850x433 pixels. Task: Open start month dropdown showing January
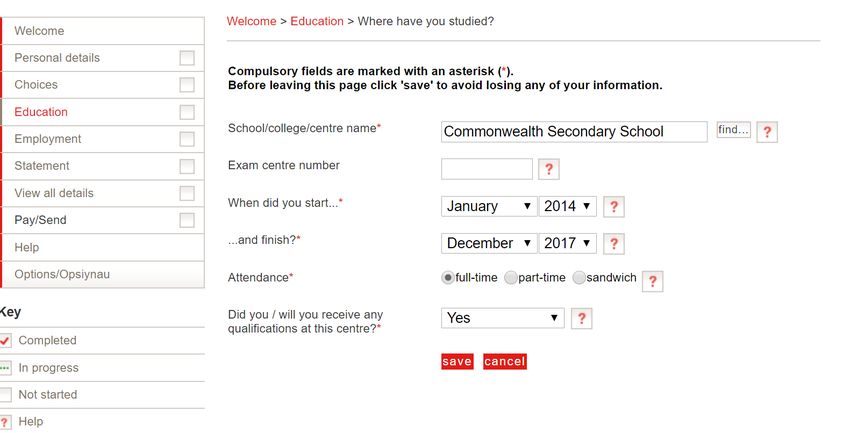[489, 206]
